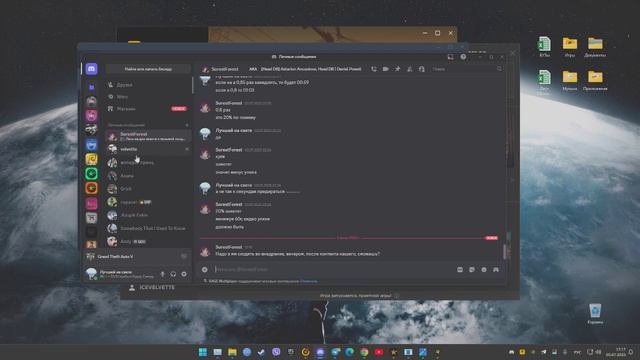
Task: Click the attach plus button beside message box
Action: point(205,269)
